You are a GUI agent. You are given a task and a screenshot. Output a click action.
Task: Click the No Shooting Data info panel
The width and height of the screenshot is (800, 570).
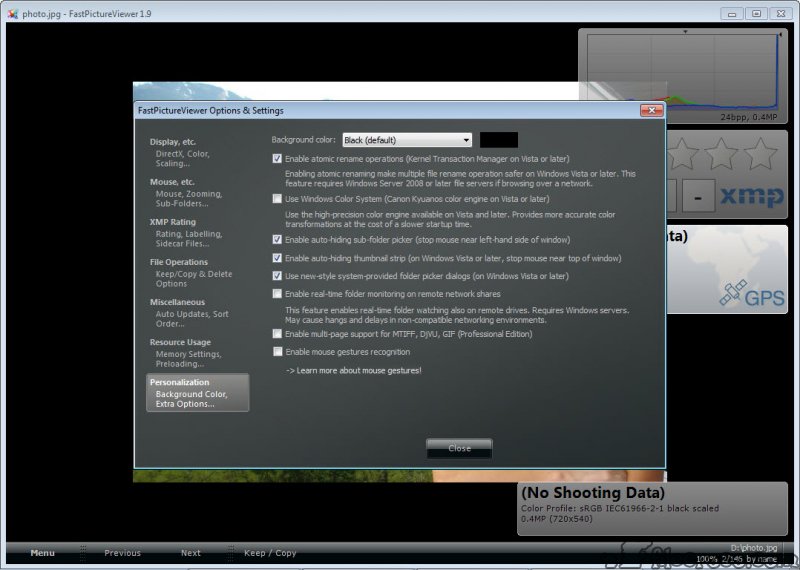point(652,509)
